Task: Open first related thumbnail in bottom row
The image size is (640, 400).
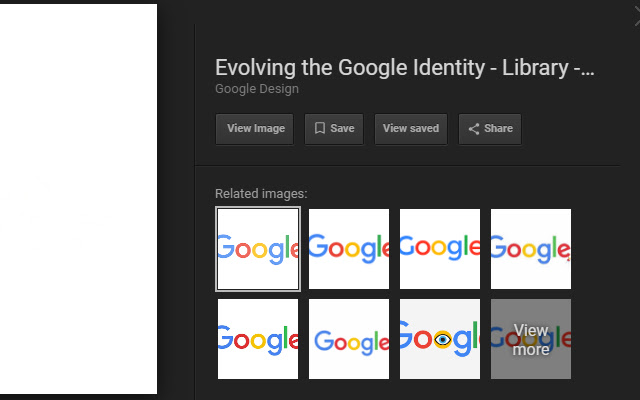Action: point(258,339)
